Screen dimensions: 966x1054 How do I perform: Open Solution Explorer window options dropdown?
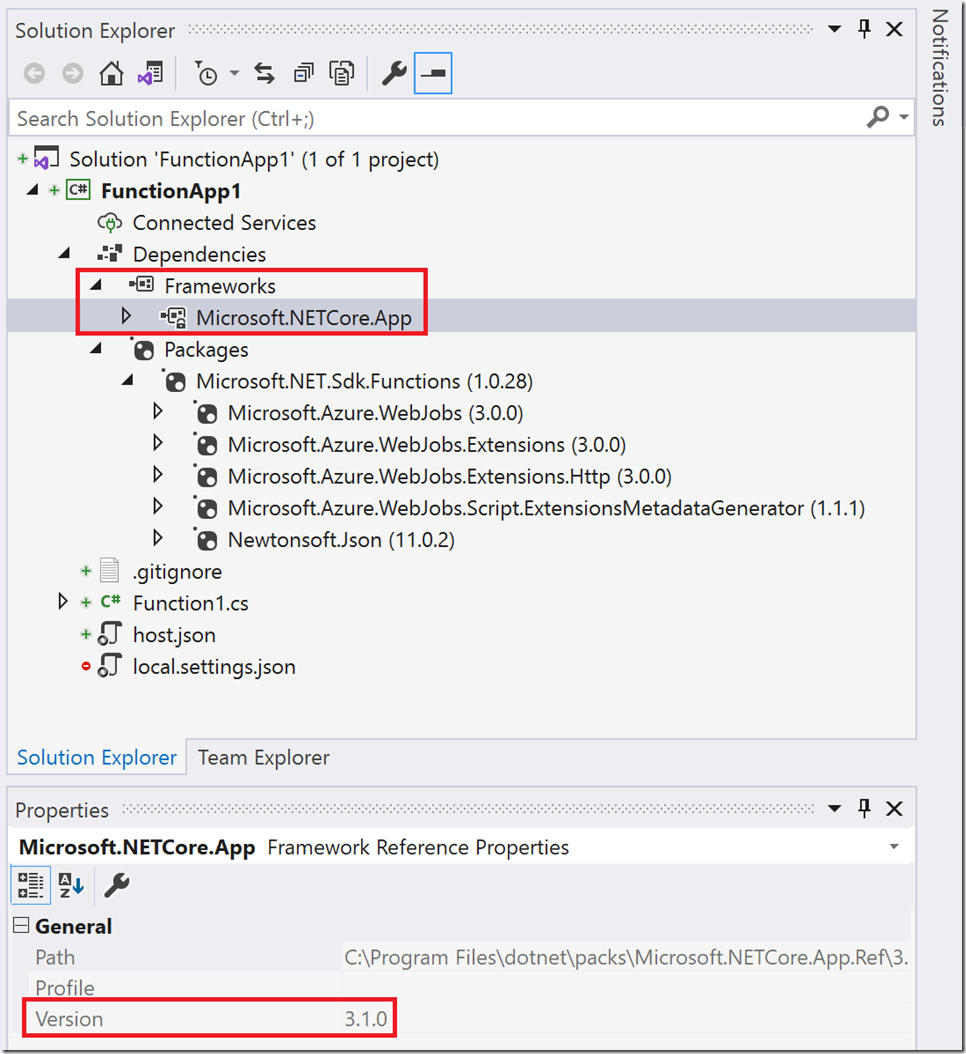pos(834,29)
